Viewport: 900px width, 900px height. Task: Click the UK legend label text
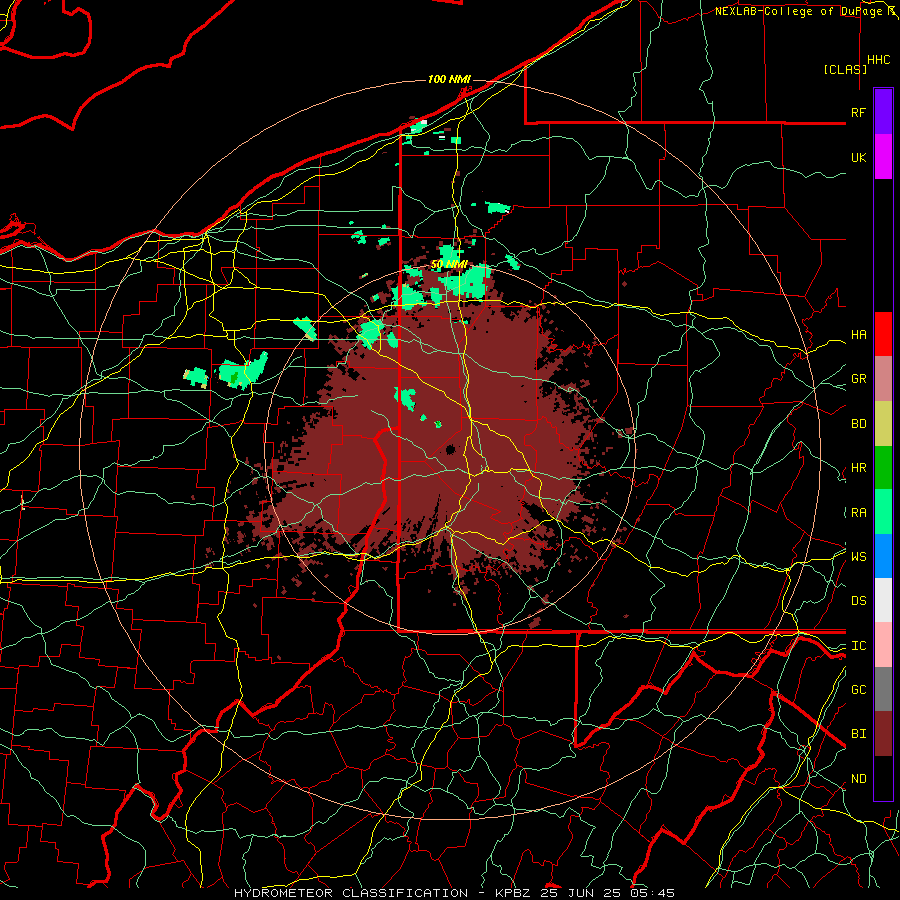858,157
